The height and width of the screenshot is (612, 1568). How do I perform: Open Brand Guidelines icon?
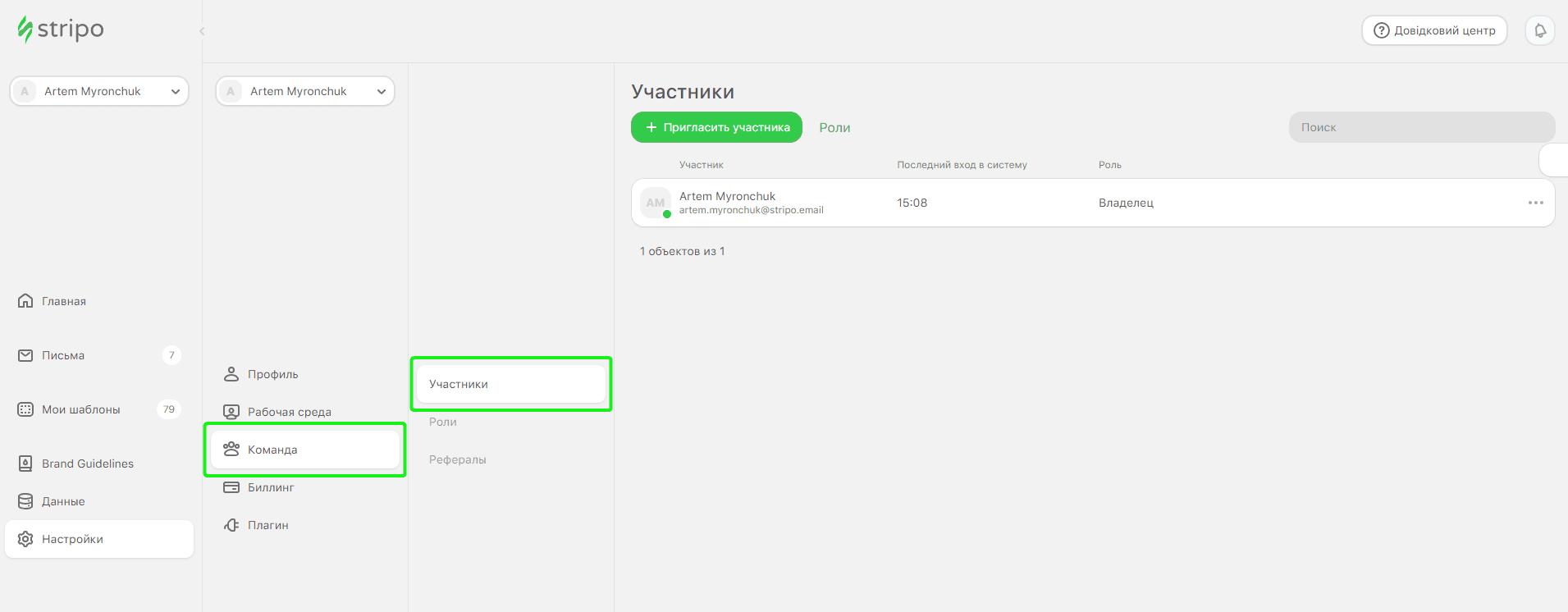tap(25, 464)
